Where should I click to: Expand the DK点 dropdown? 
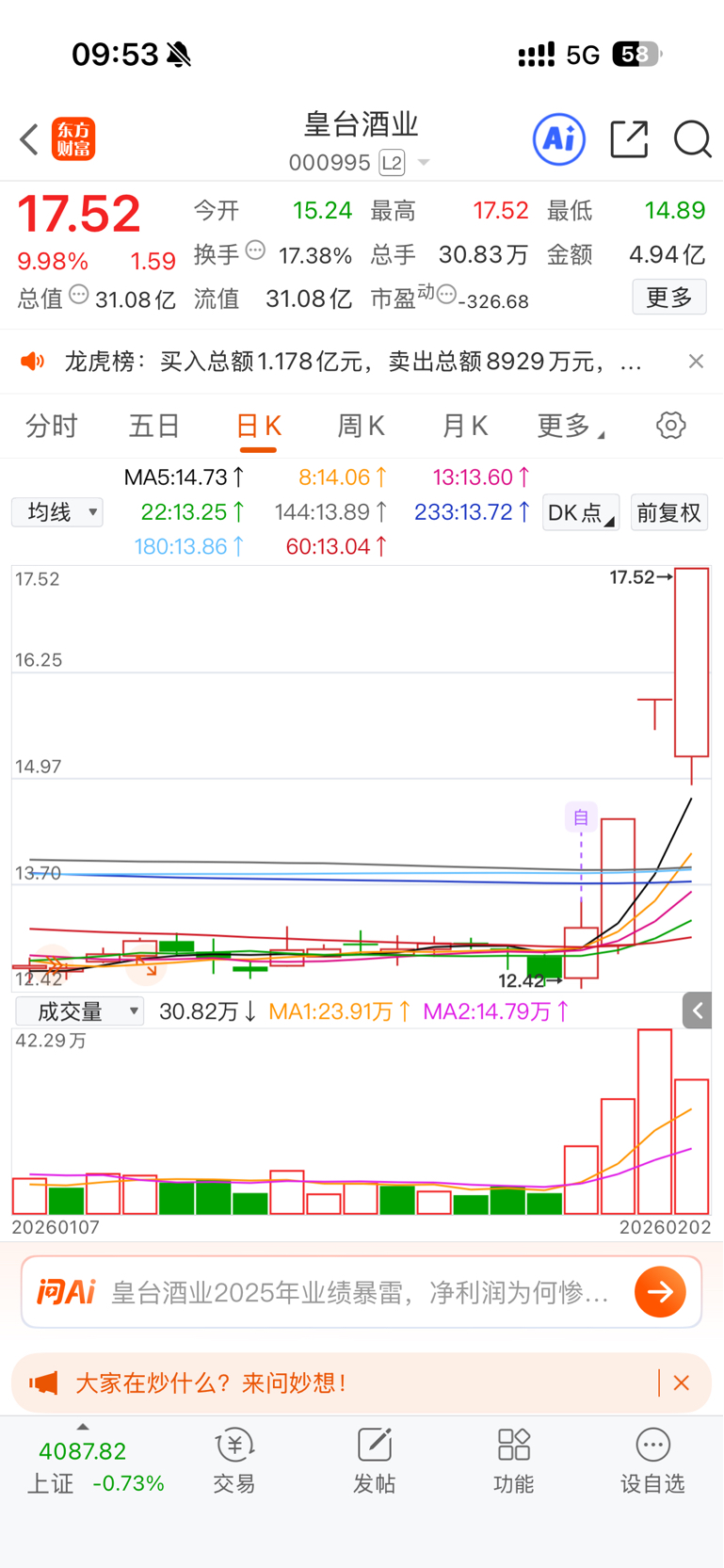580,512
